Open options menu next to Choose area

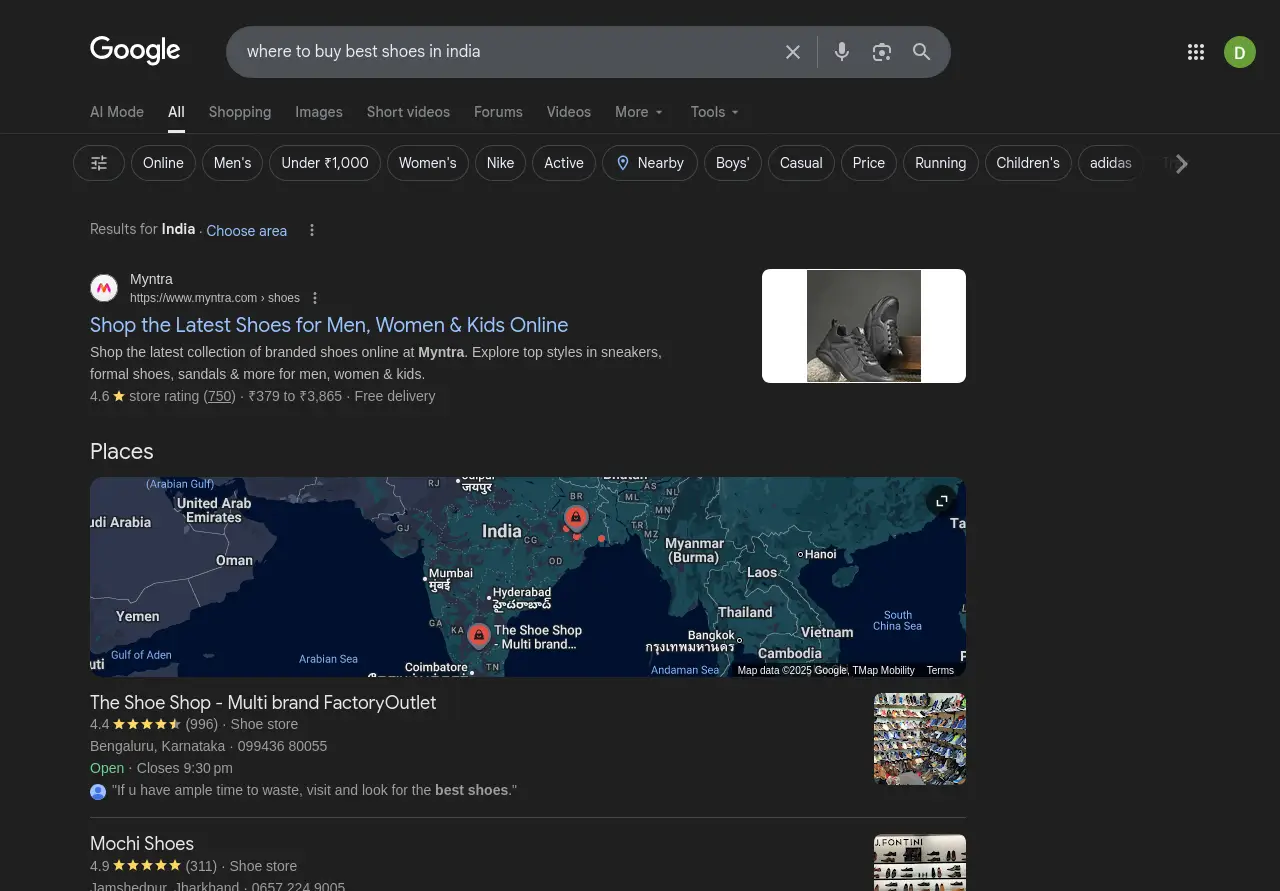[x=312, y=230]
